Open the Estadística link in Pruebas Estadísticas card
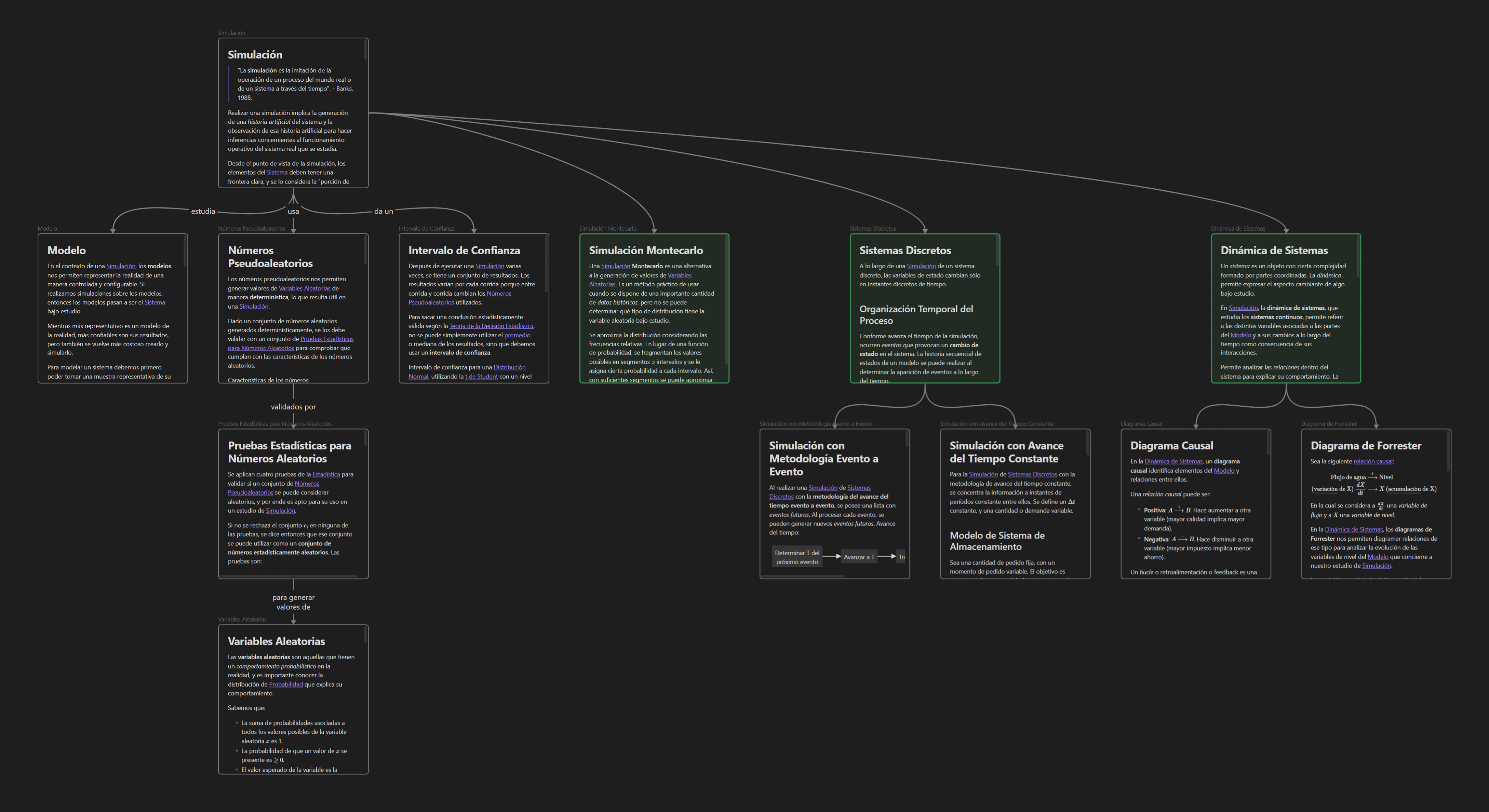 point(326,474)
